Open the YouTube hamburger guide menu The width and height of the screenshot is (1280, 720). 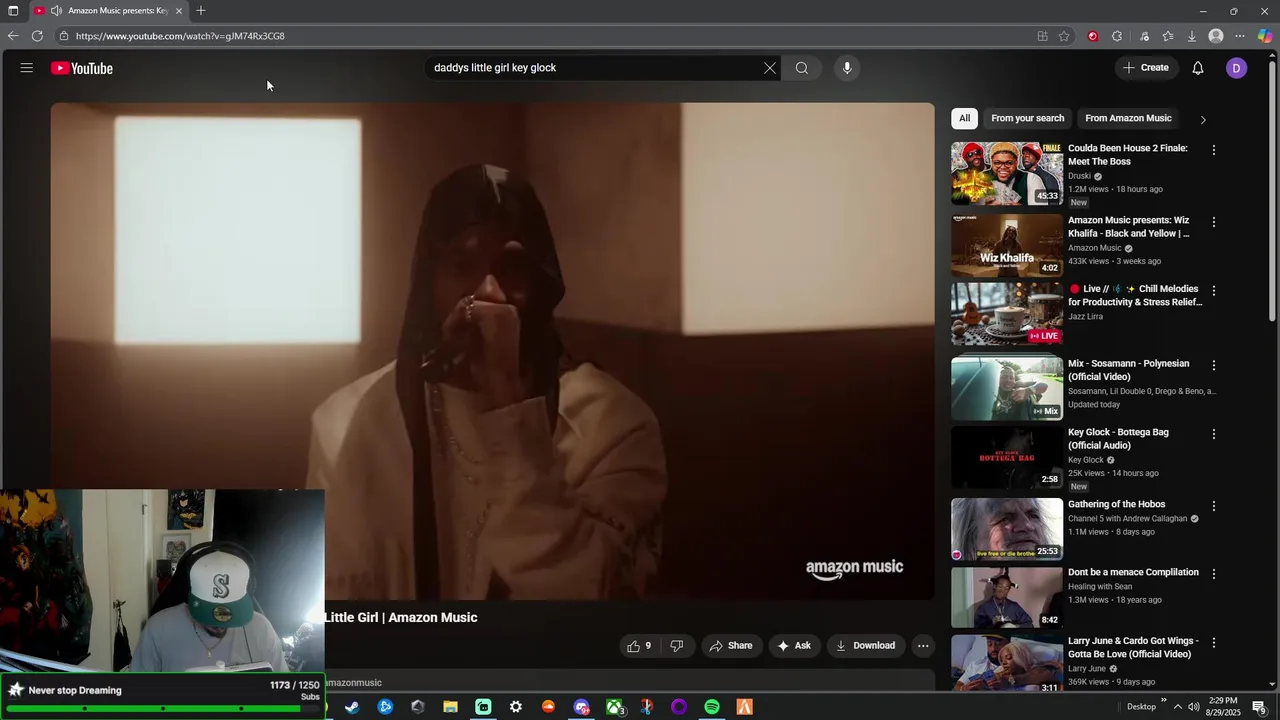click(x=27, y=68)
